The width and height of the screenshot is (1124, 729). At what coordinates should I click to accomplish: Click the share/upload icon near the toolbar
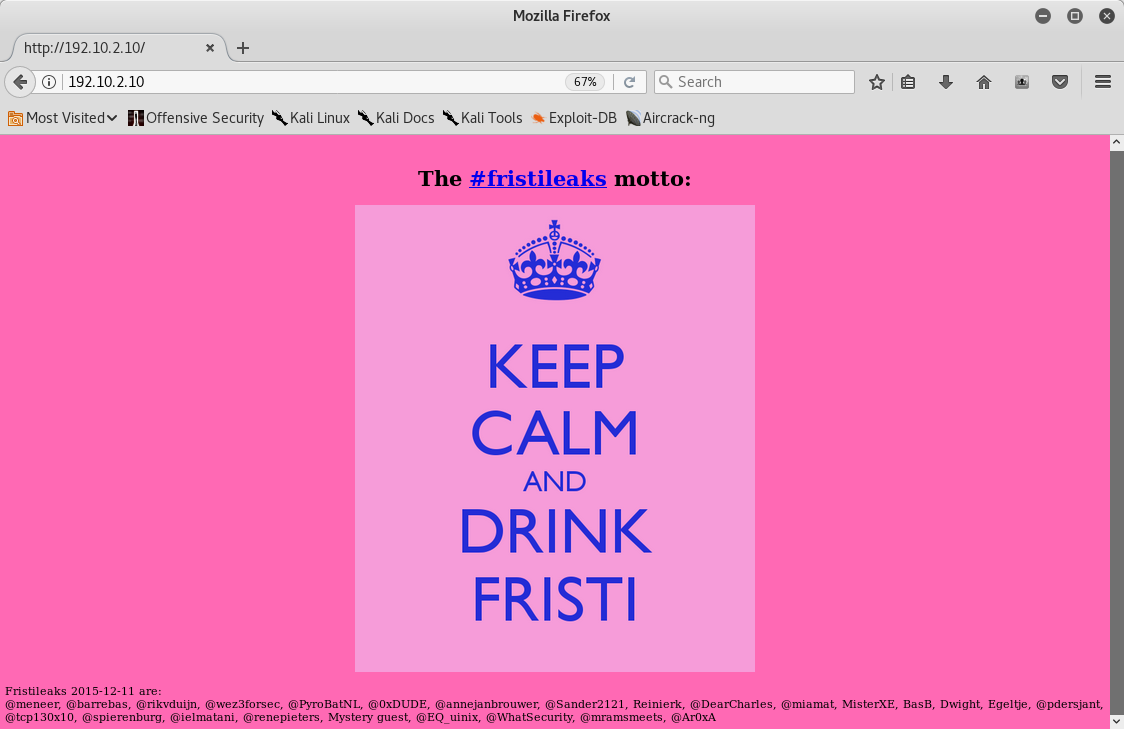pos(1022,82)
